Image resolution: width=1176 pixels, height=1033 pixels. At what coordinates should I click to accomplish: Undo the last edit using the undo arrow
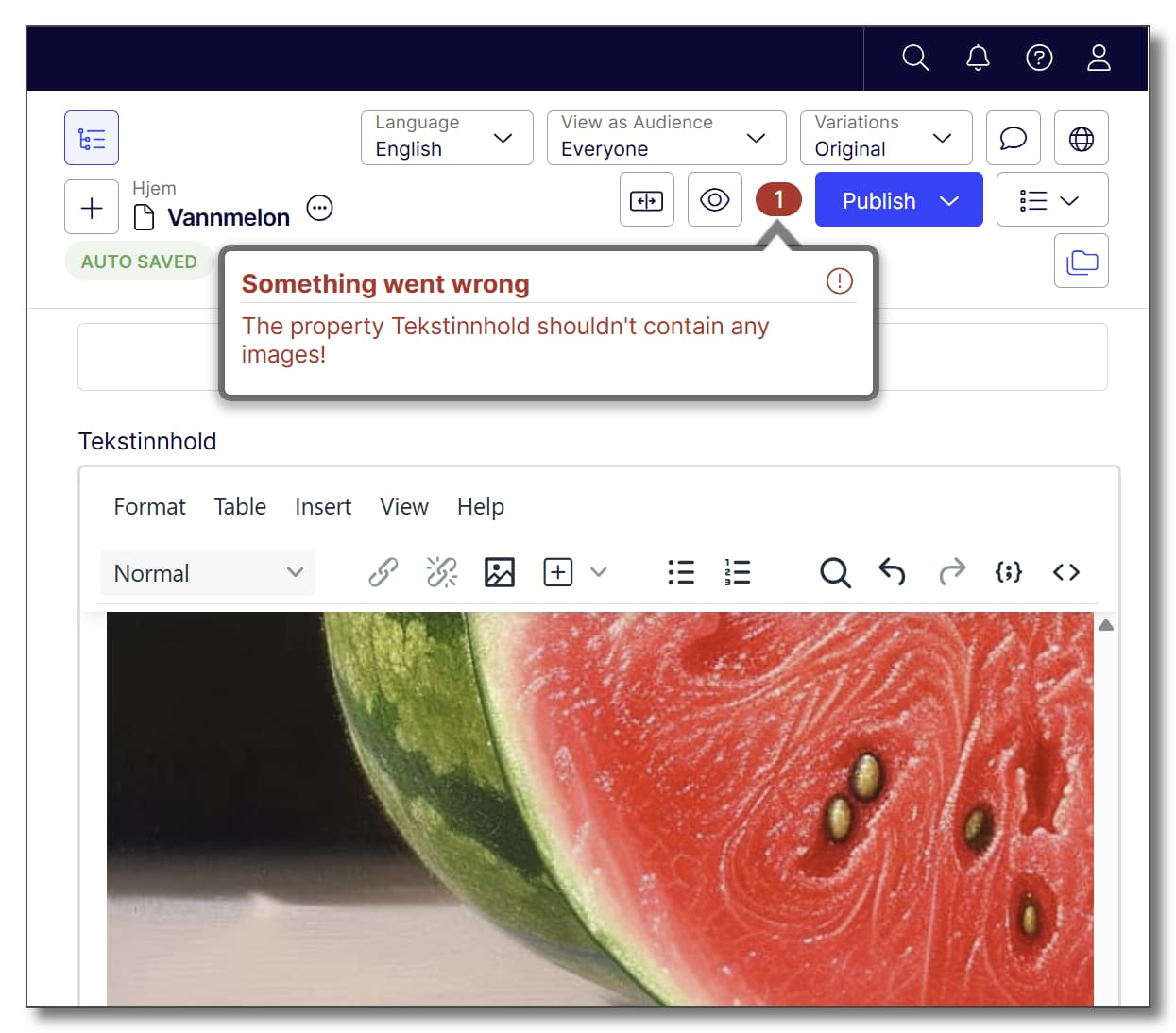tap(892, 572)
